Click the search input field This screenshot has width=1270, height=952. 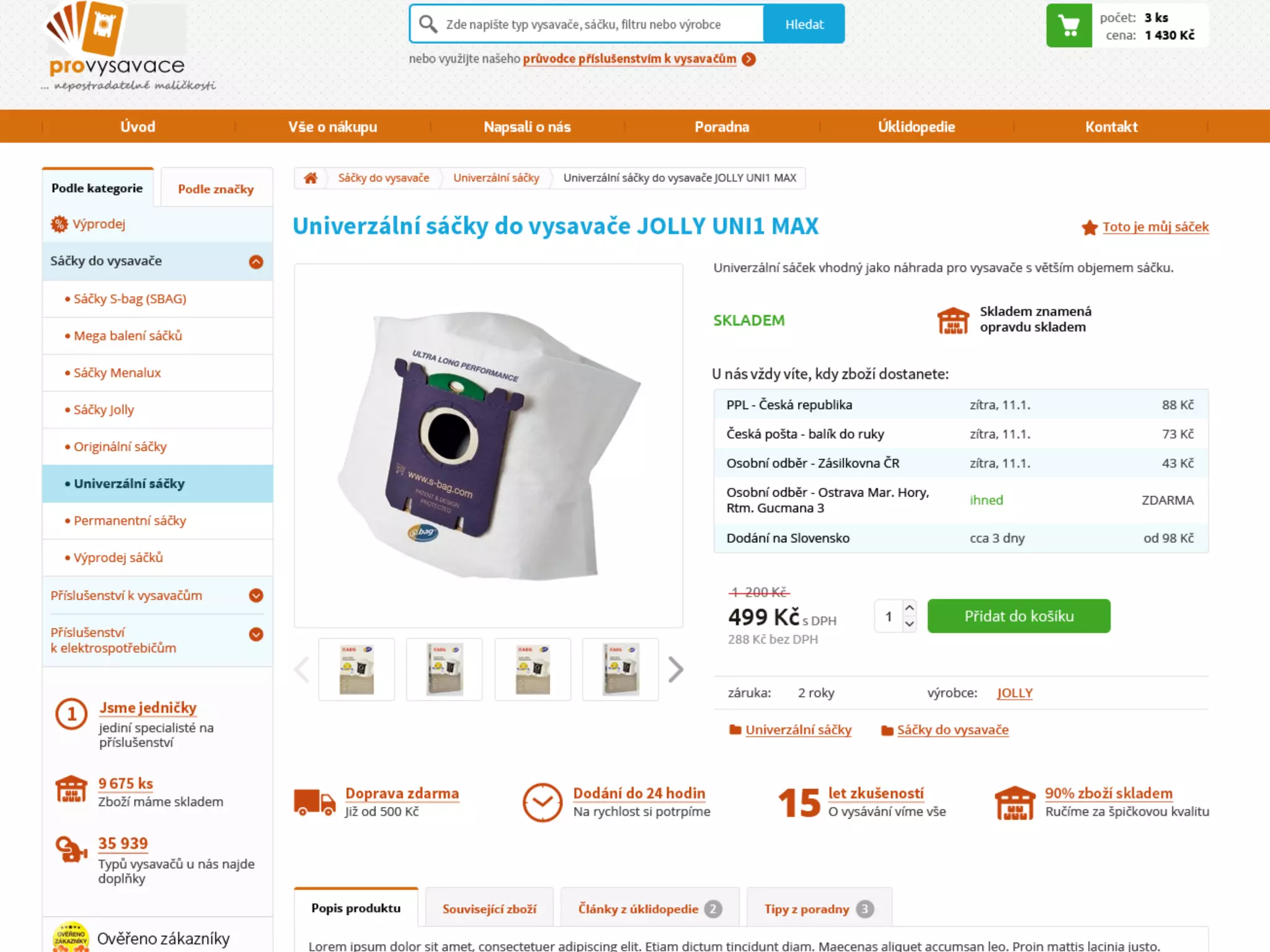(587, 24)
